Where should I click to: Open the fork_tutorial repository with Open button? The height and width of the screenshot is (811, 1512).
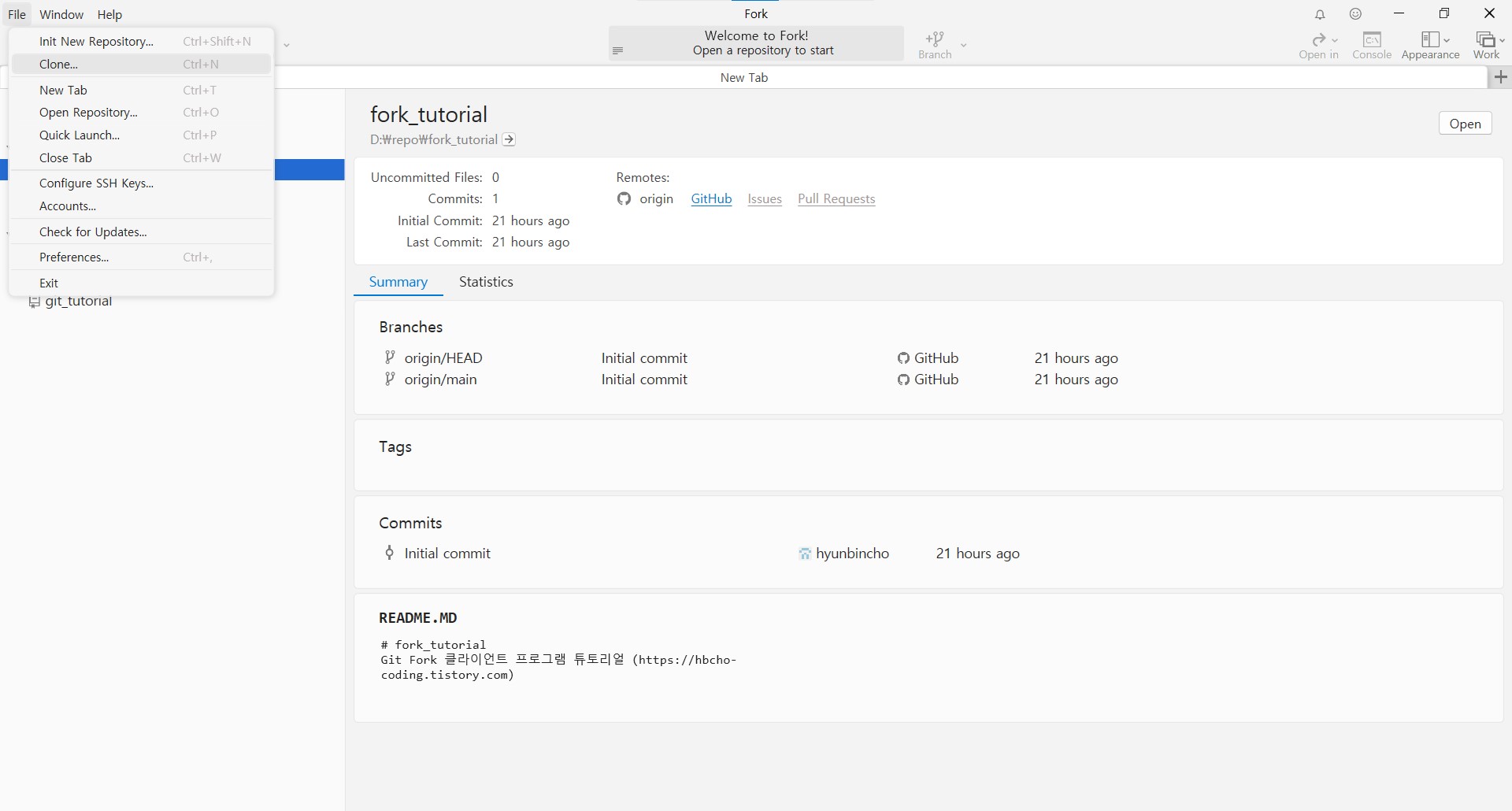1465,124
